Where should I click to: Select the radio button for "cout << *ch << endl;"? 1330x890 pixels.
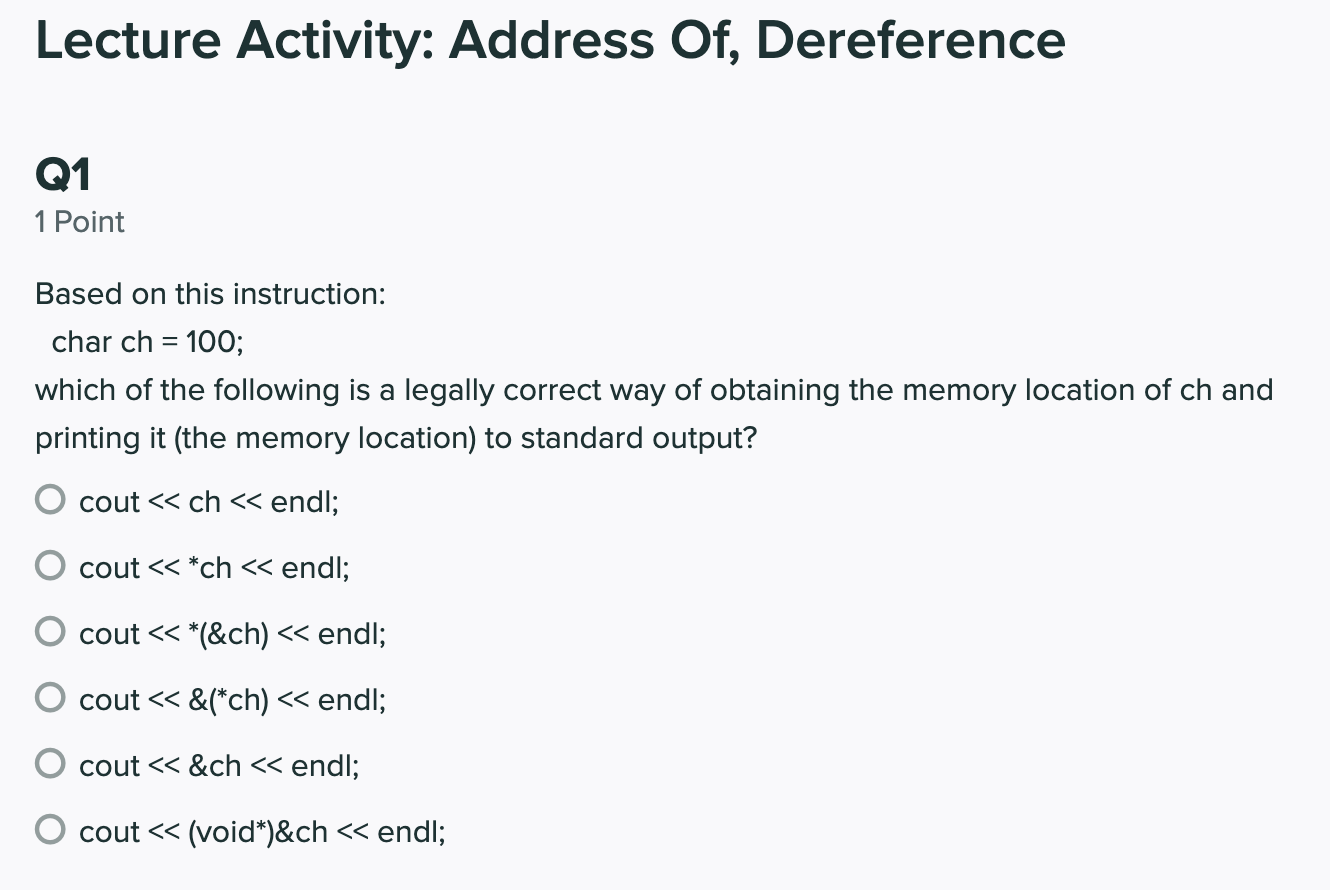49,564
